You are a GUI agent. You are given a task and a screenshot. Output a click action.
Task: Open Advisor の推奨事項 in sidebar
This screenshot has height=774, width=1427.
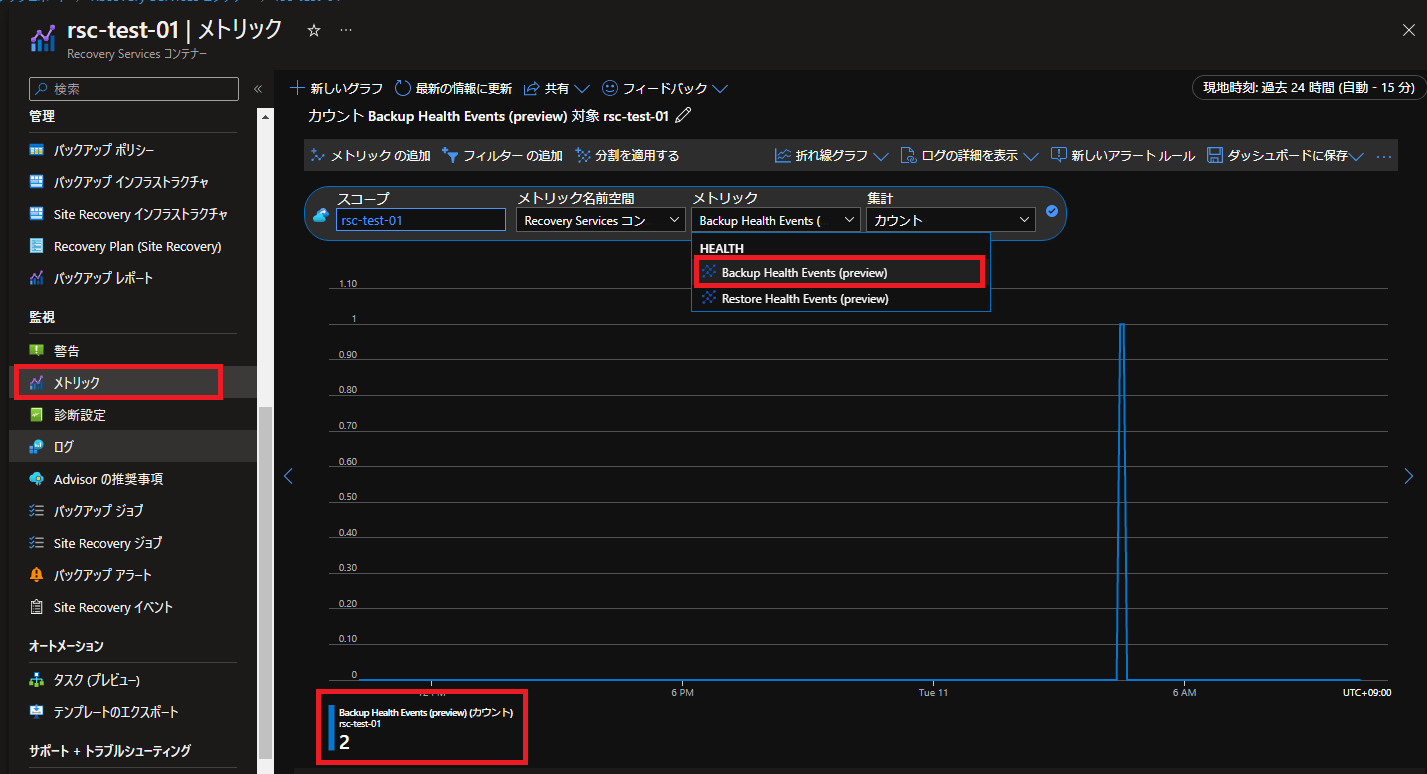pyautogui.click(x=133, y=479)
